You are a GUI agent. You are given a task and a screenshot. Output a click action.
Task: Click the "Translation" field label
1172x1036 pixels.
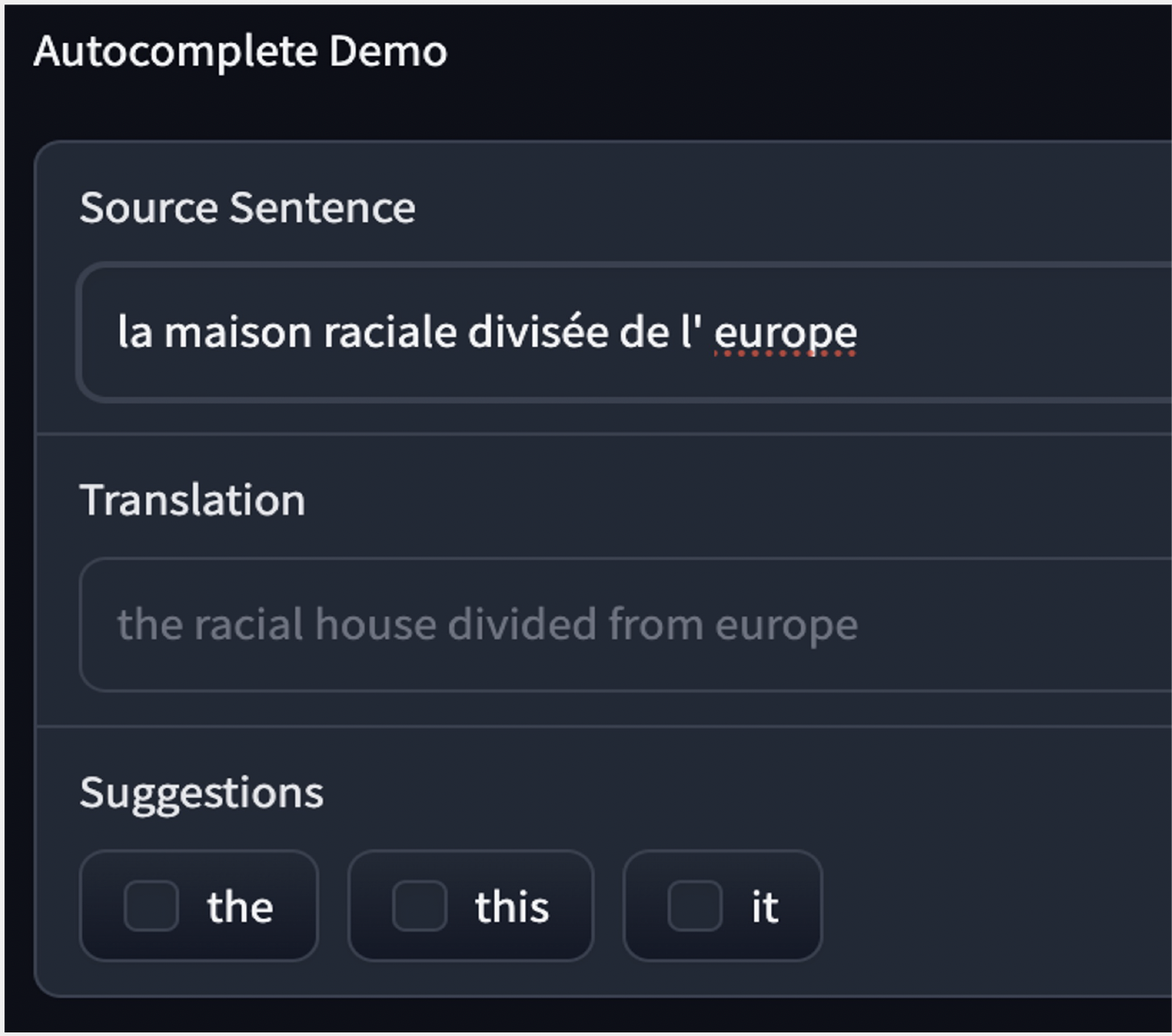coord(192,499)
